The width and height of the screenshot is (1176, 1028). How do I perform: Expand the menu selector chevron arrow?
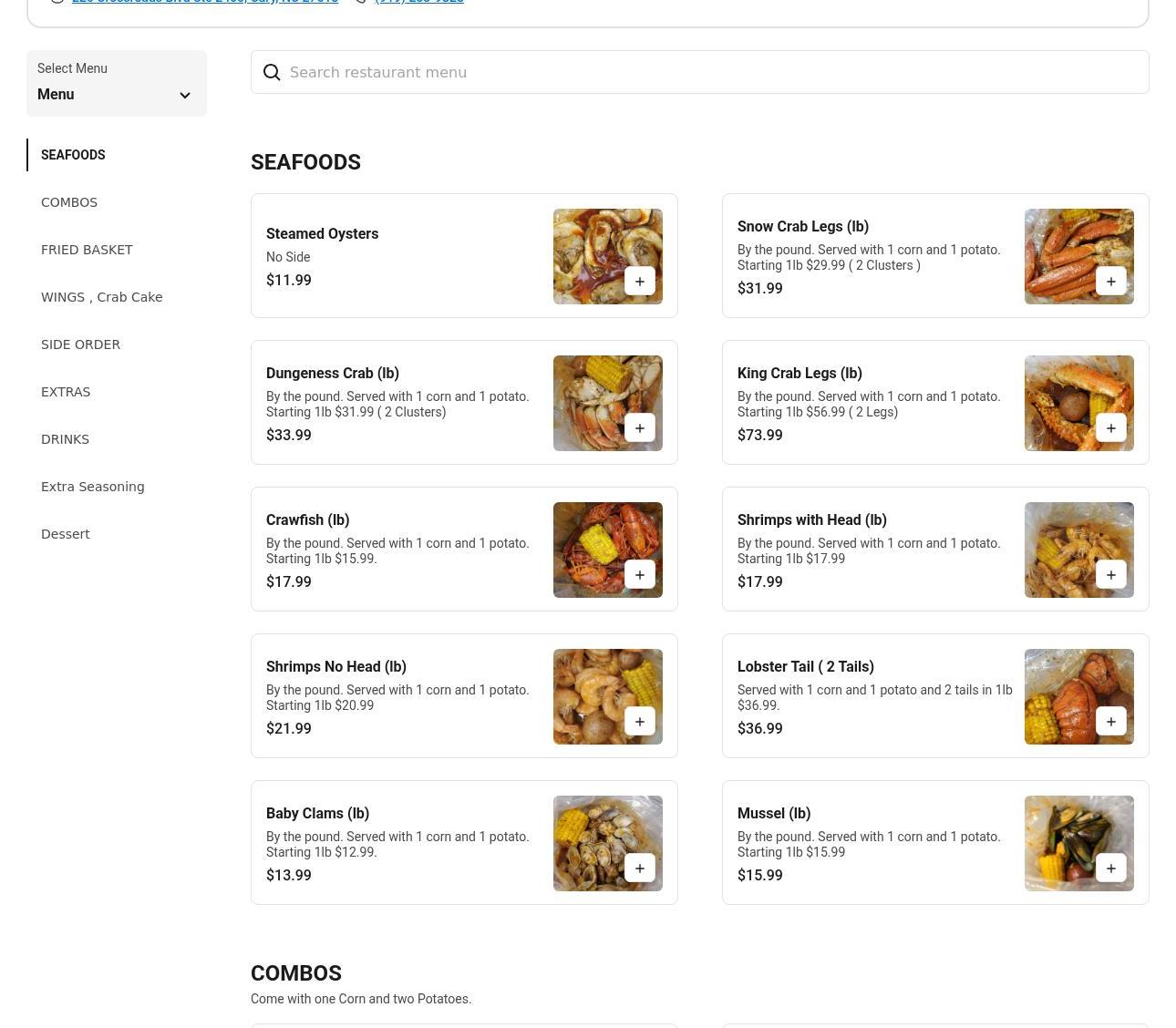185,96
